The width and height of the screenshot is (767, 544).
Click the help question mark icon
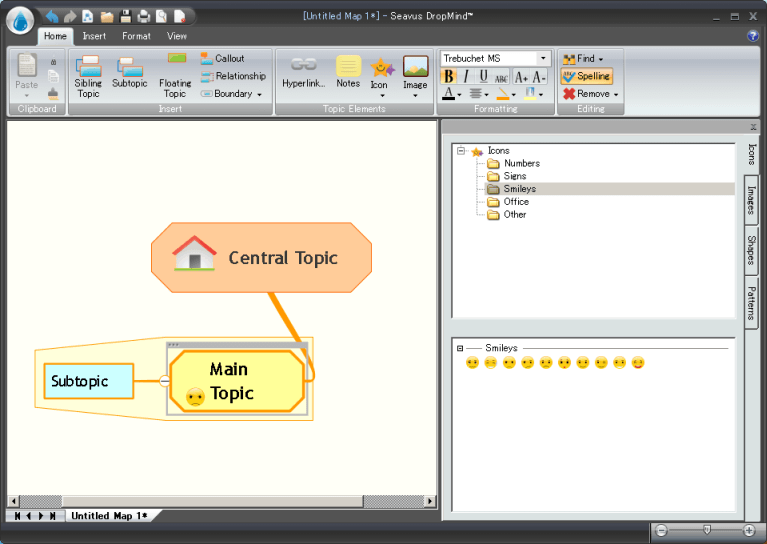[753, 36]
